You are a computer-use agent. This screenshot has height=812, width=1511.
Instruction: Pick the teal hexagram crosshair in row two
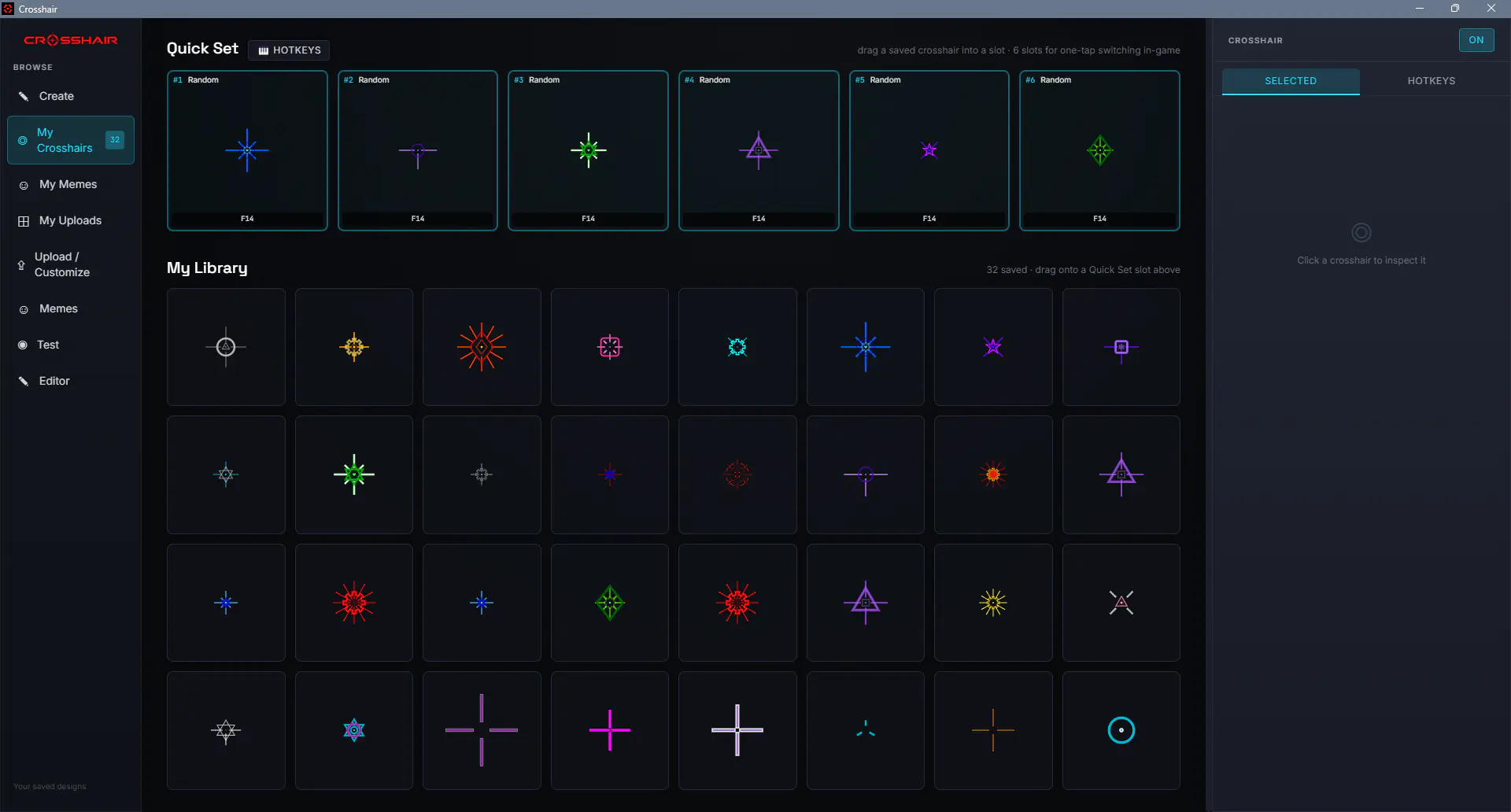226,474
